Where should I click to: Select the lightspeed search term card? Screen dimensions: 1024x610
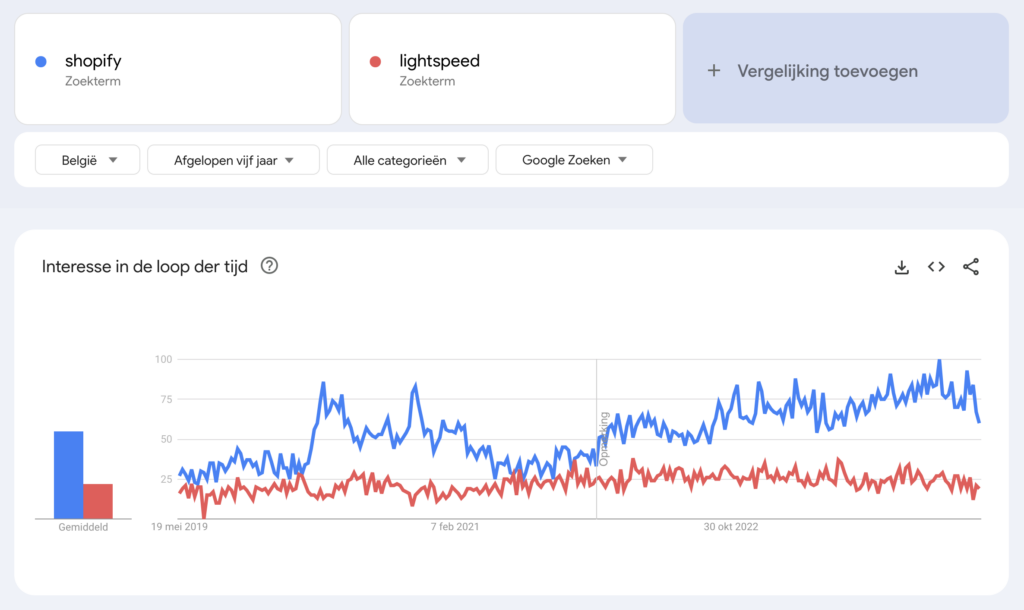(512, 68)
